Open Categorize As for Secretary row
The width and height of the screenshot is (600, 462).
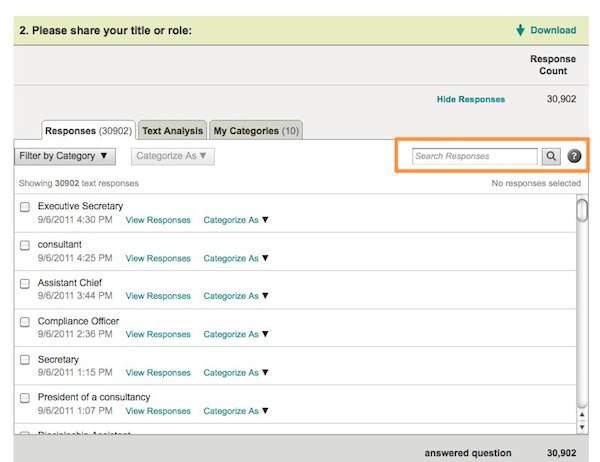click(236, 372)
